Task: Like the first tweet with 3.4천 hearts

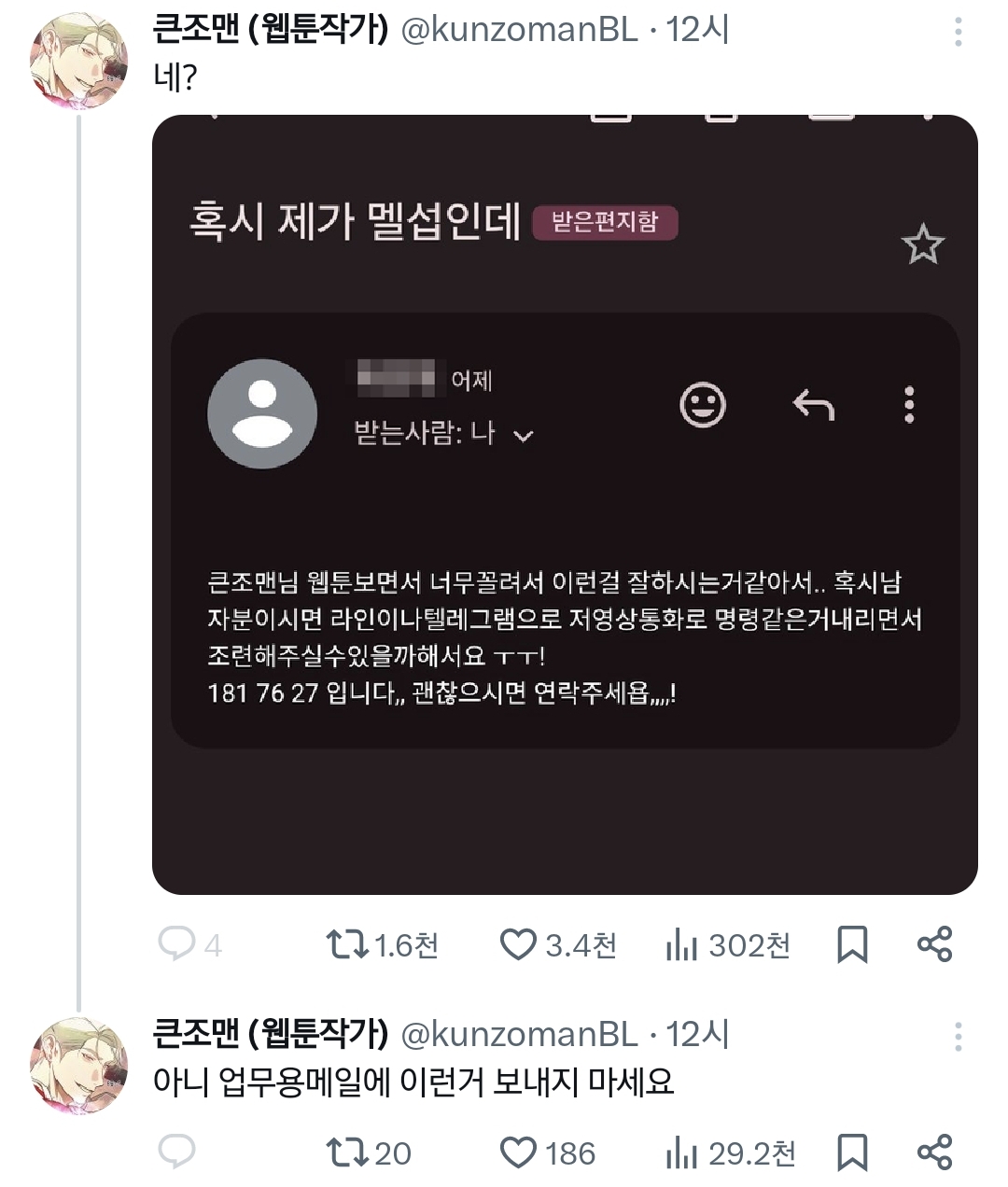Action: [519, 944]
